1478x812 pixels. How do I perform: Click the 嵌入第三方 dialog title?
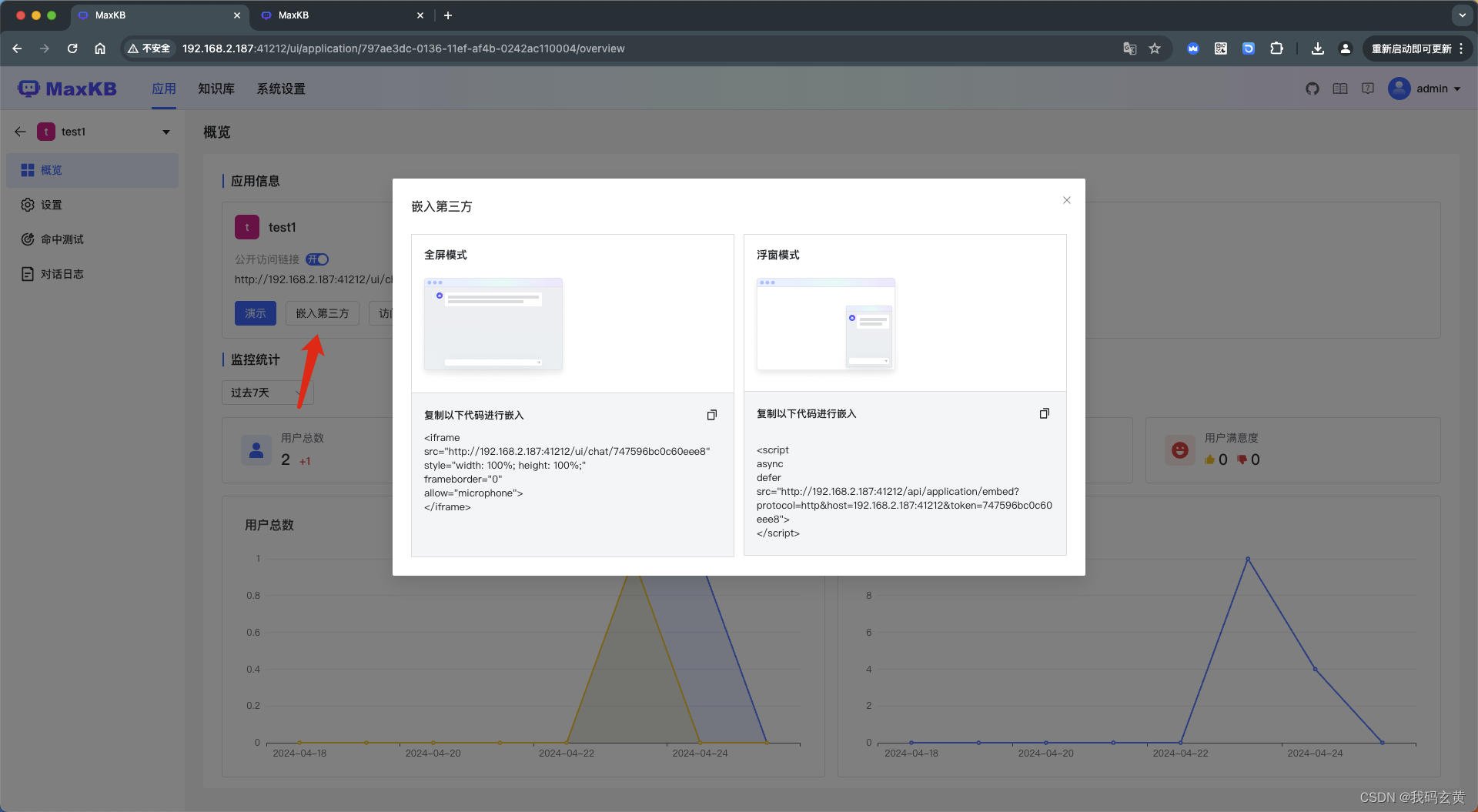(x=442, y=206)
